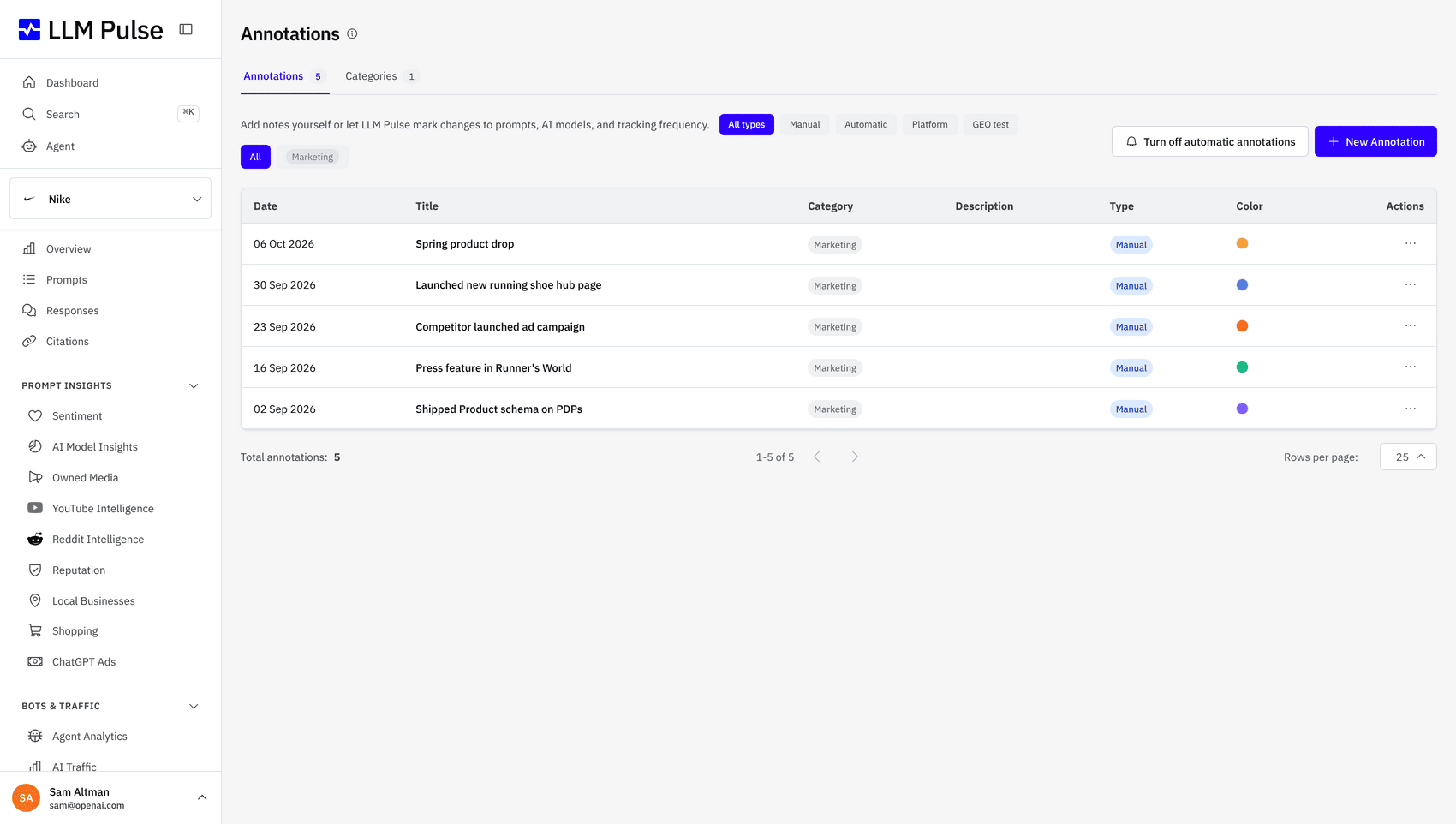Select the Marketing category filter chip
Image resolution: width=1456 pixels, height=824 pixels.
click(313, 157)
